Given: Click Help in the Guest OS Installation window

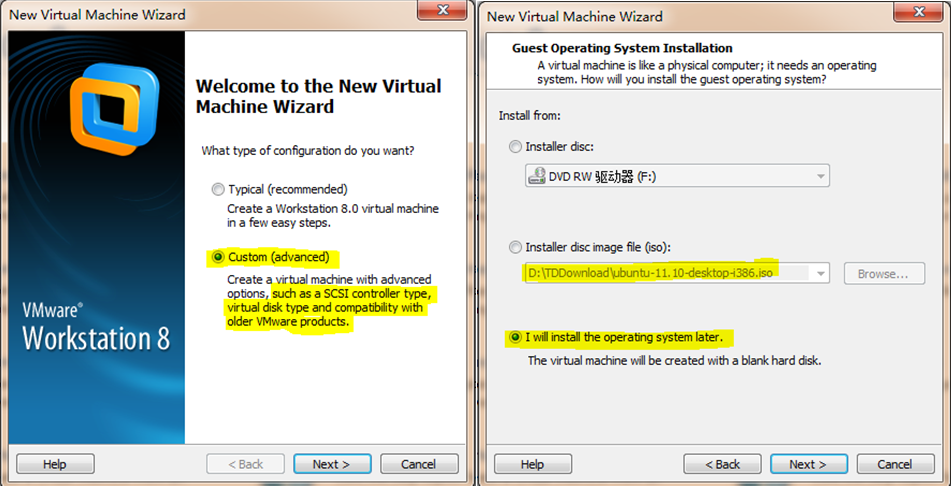Looking at the screenshot, I should point(533,464).
